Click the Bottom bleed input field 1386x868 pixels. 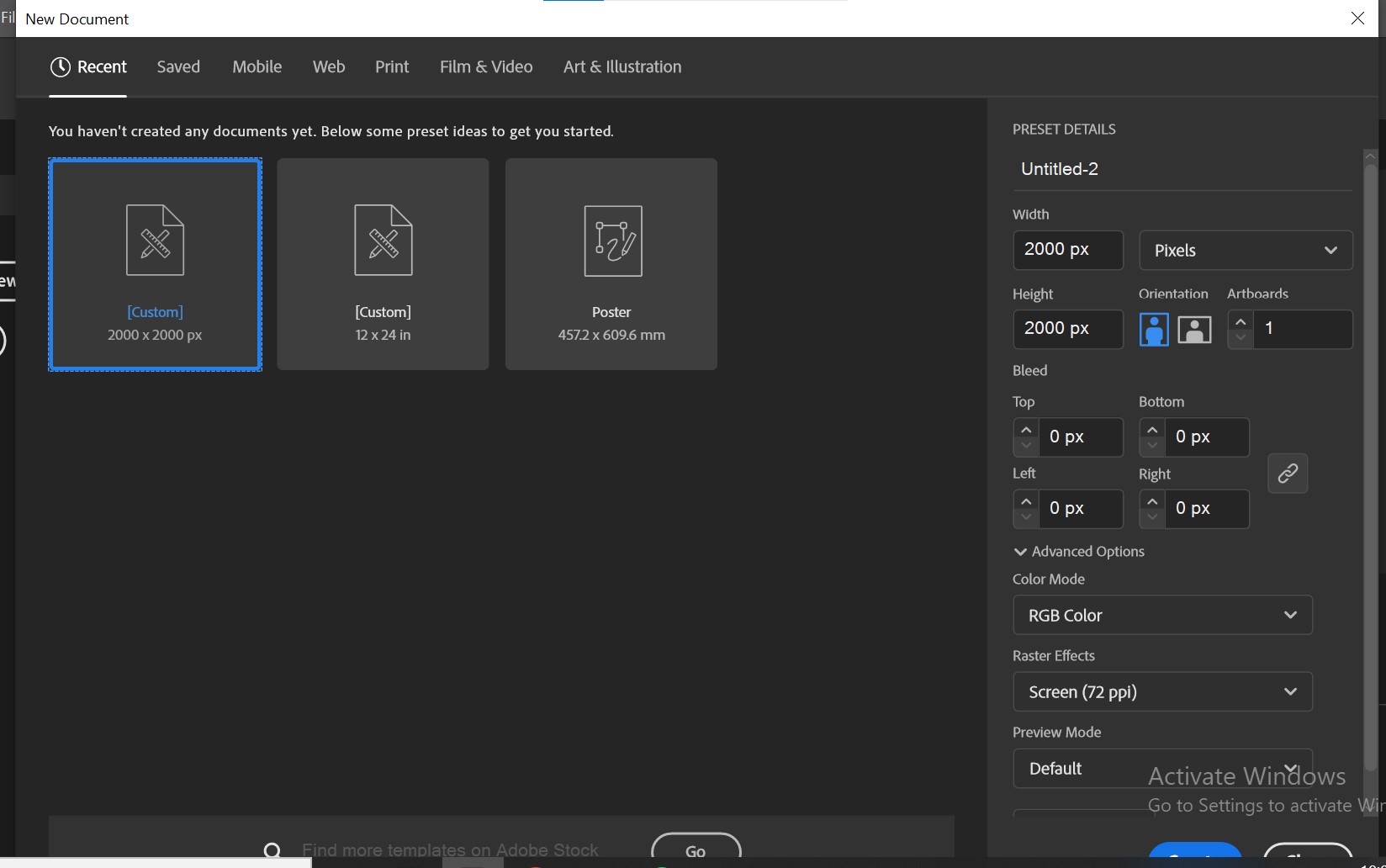(x=1207, y=437)
